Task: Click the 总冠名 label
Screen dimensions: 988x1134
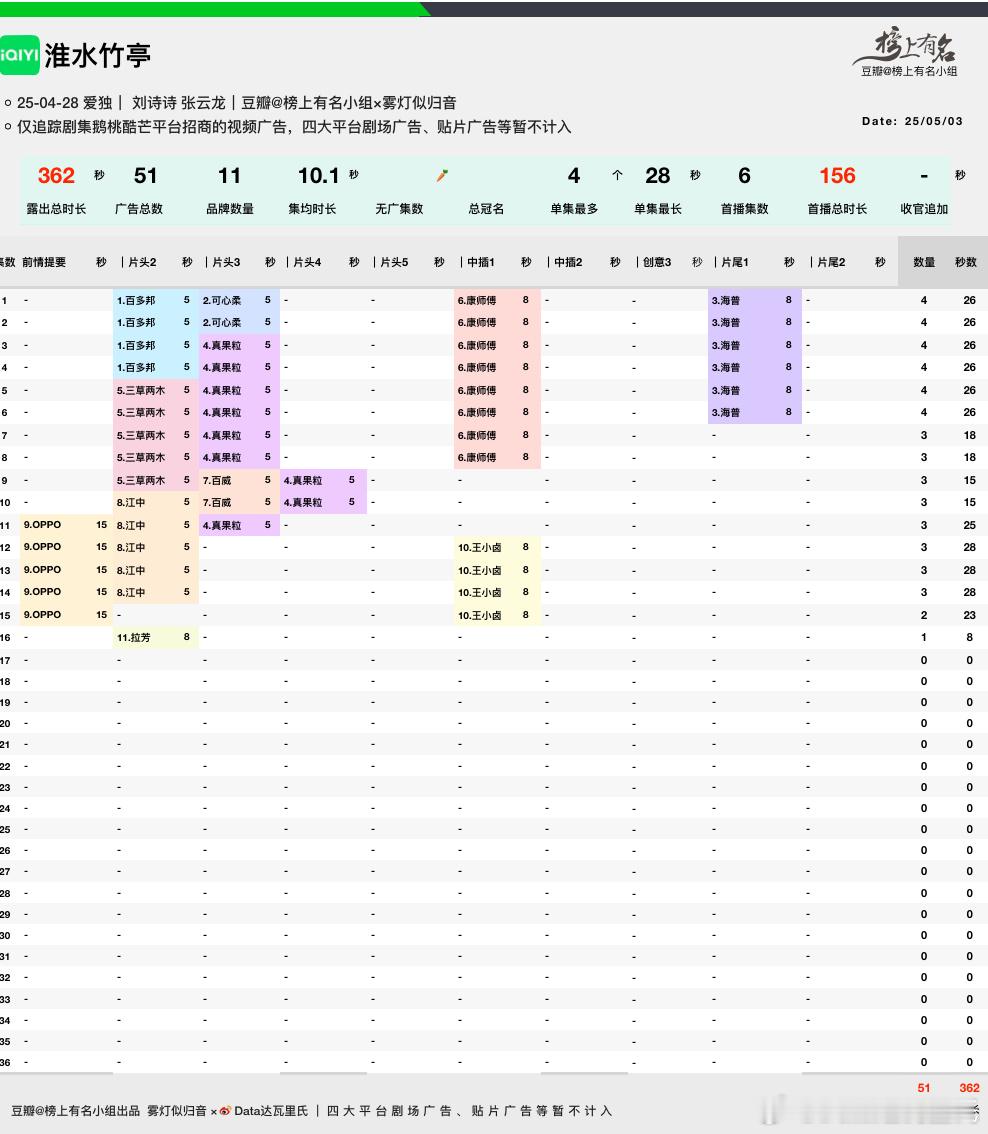Action: click(x=486, y=208)
